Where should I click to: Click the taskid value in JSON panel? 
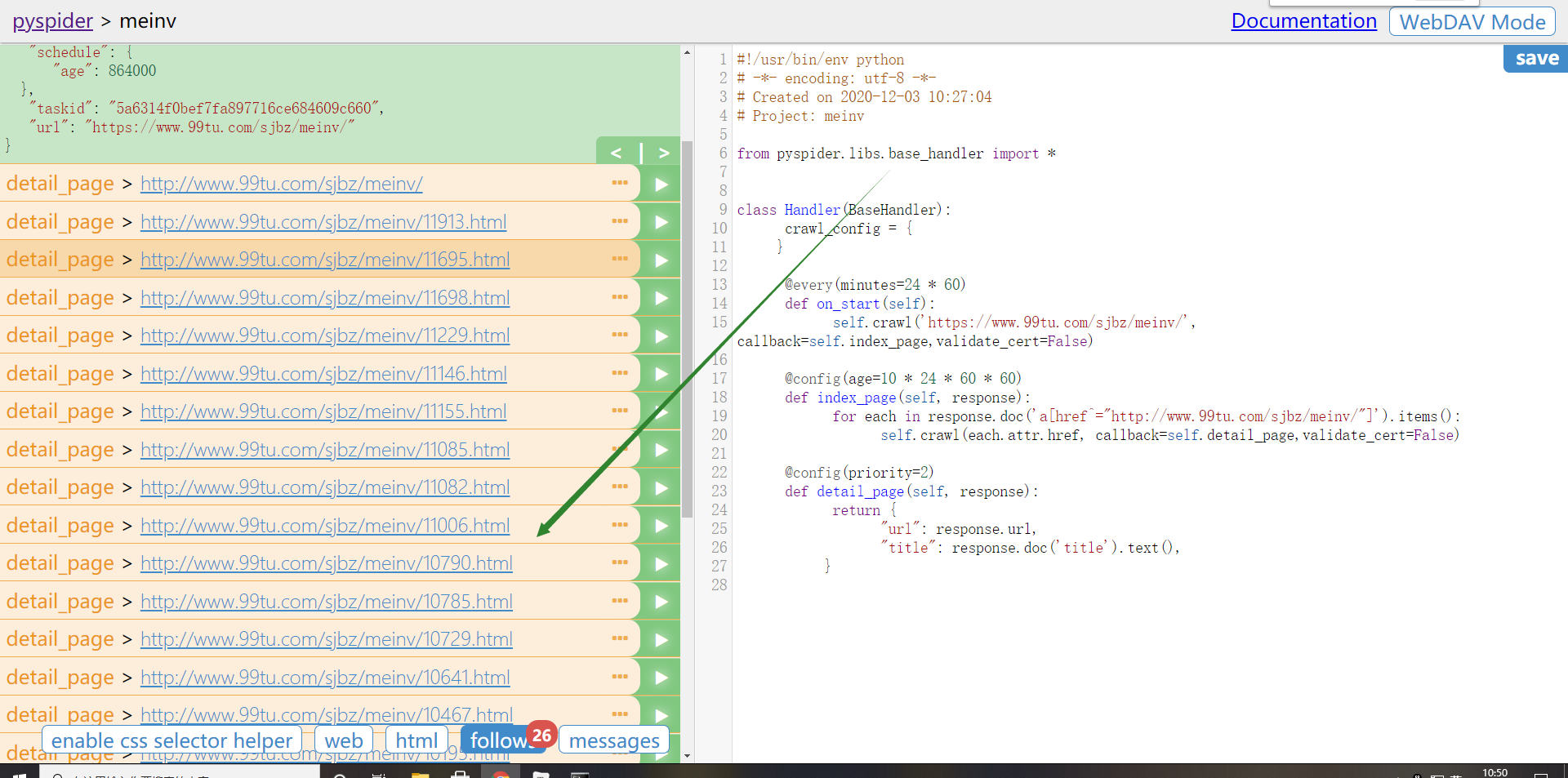coord(244,109)
